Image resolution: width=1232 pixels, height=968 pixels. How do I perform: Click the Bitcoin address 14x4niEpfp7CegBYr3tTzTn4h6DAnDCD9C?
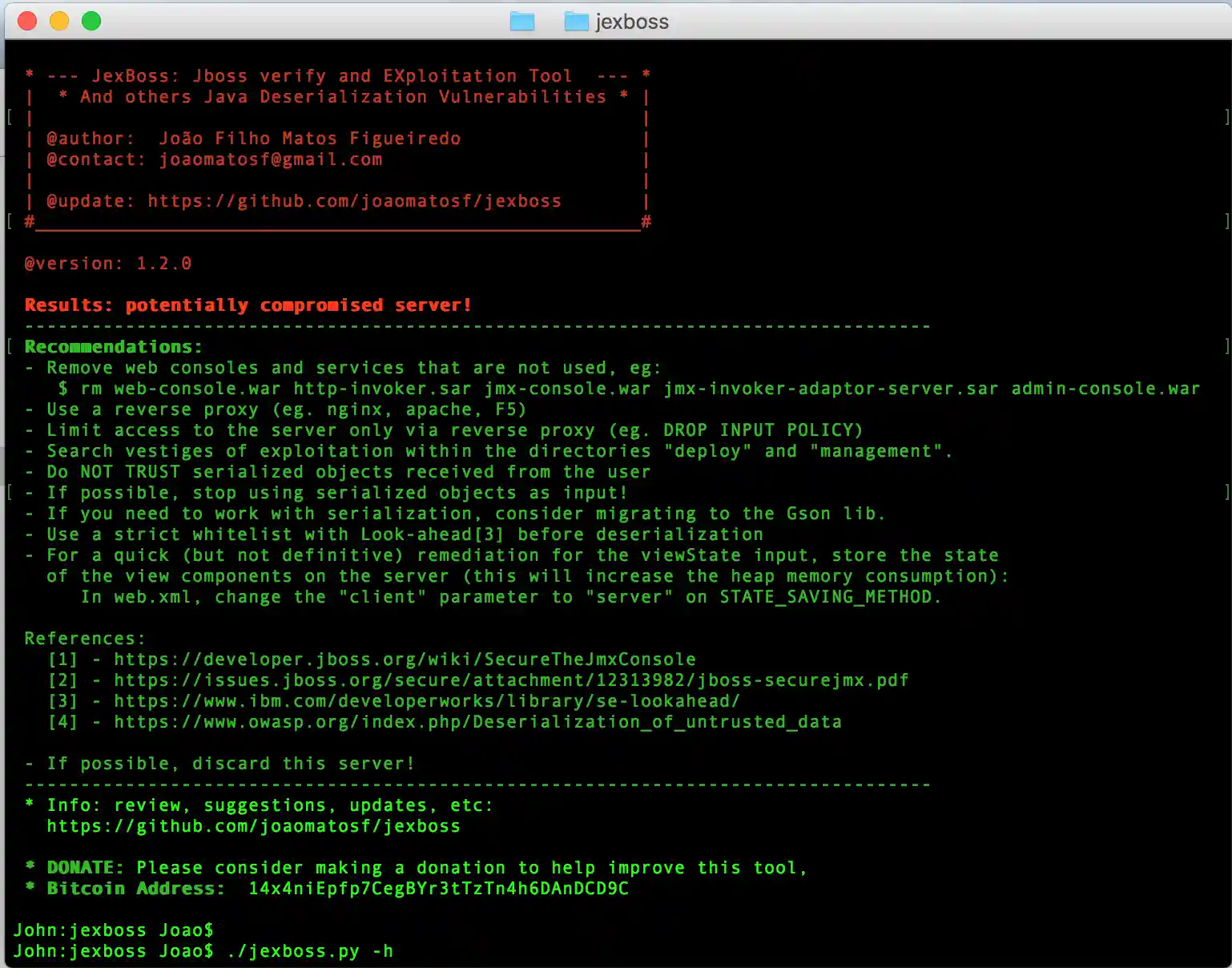438,889
